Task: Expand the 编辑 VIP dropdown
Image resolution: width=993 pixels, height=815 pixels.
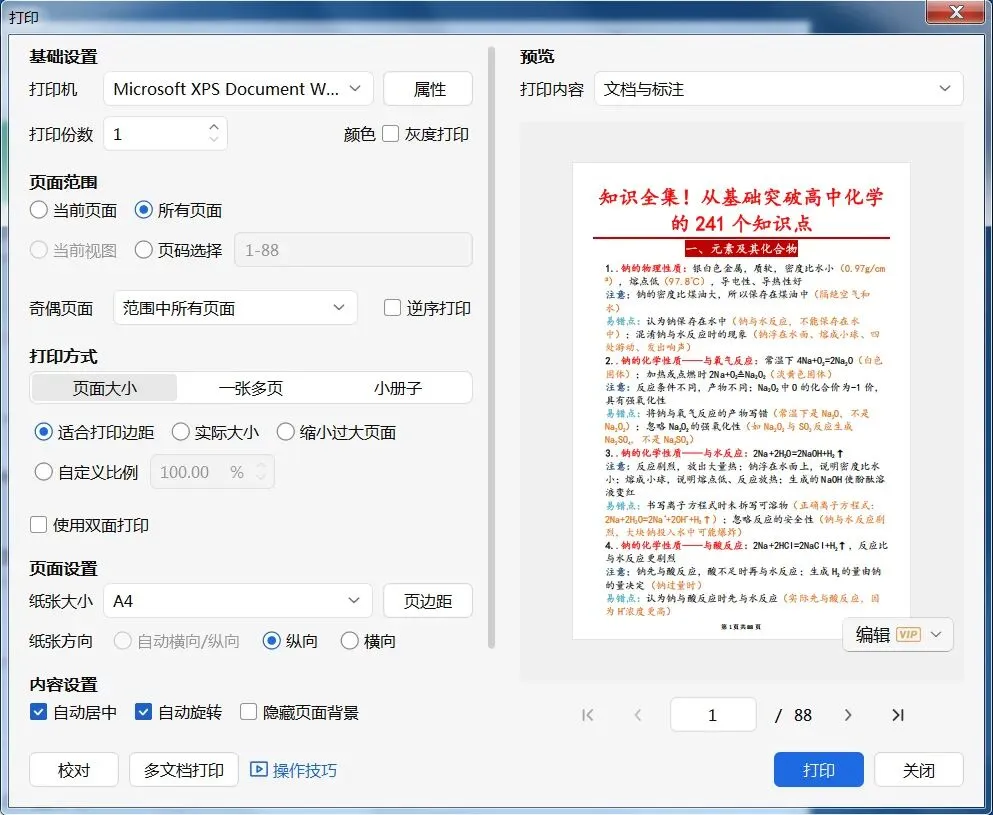Action: click(936, 635)
